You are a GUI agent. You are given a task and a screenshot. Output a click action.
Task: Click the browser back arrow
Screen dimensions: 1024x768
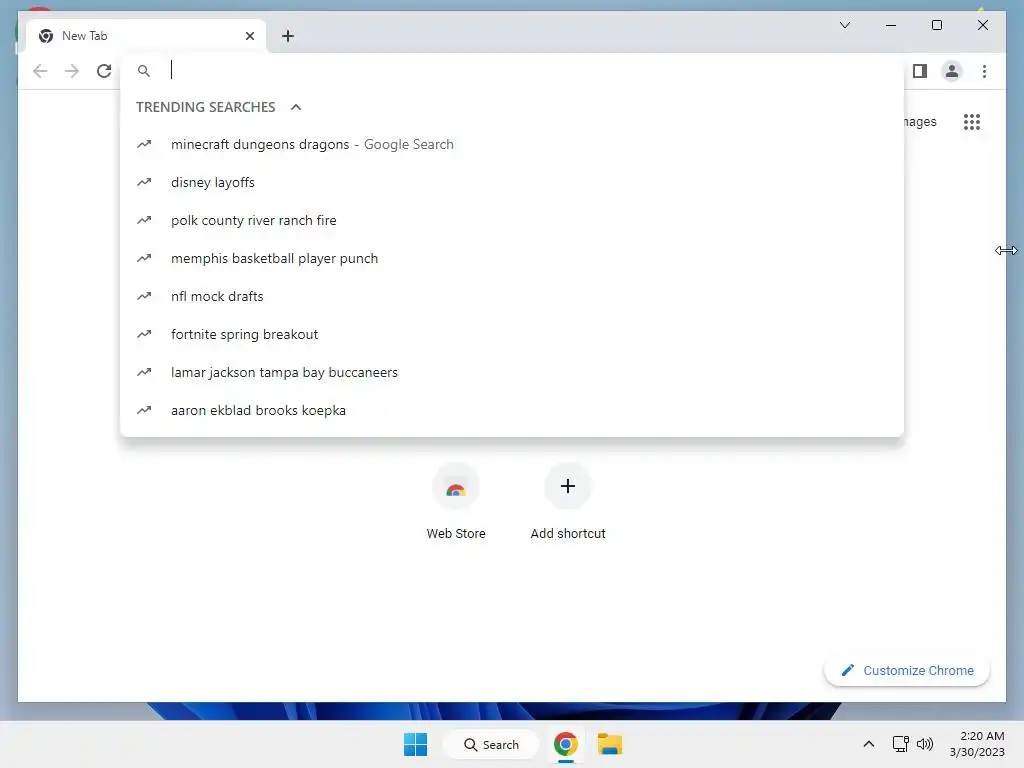click(40, 71)
